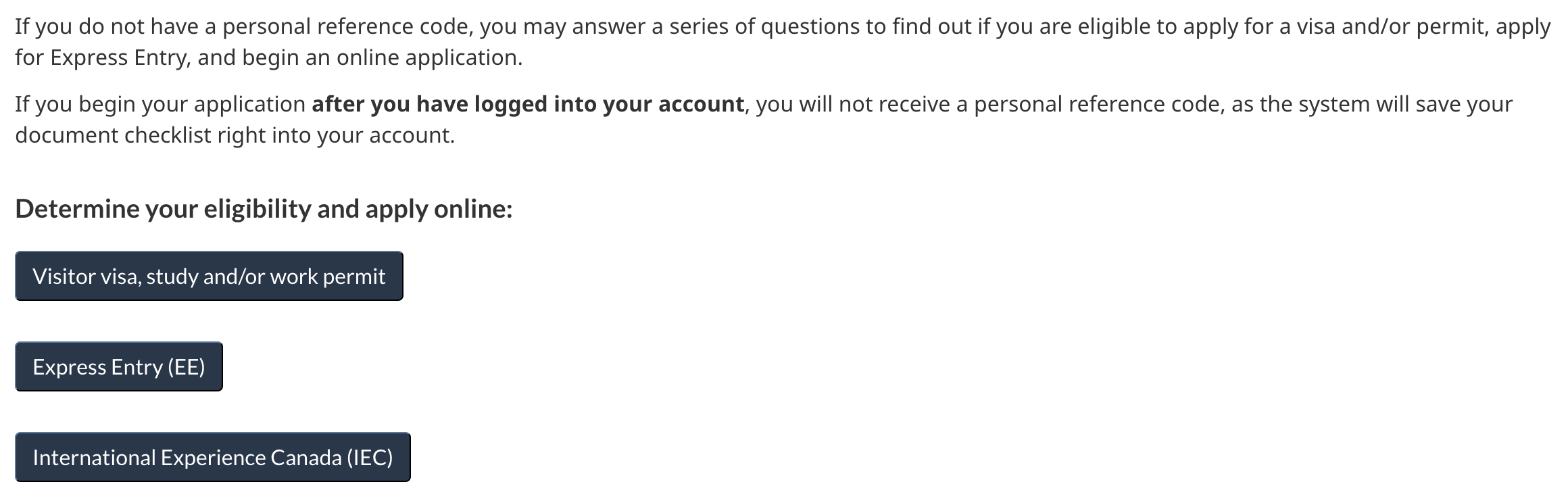Click the phrase document checklist right into your account
This screenshot has width=1568, height=503.
(x=235, y=135)
